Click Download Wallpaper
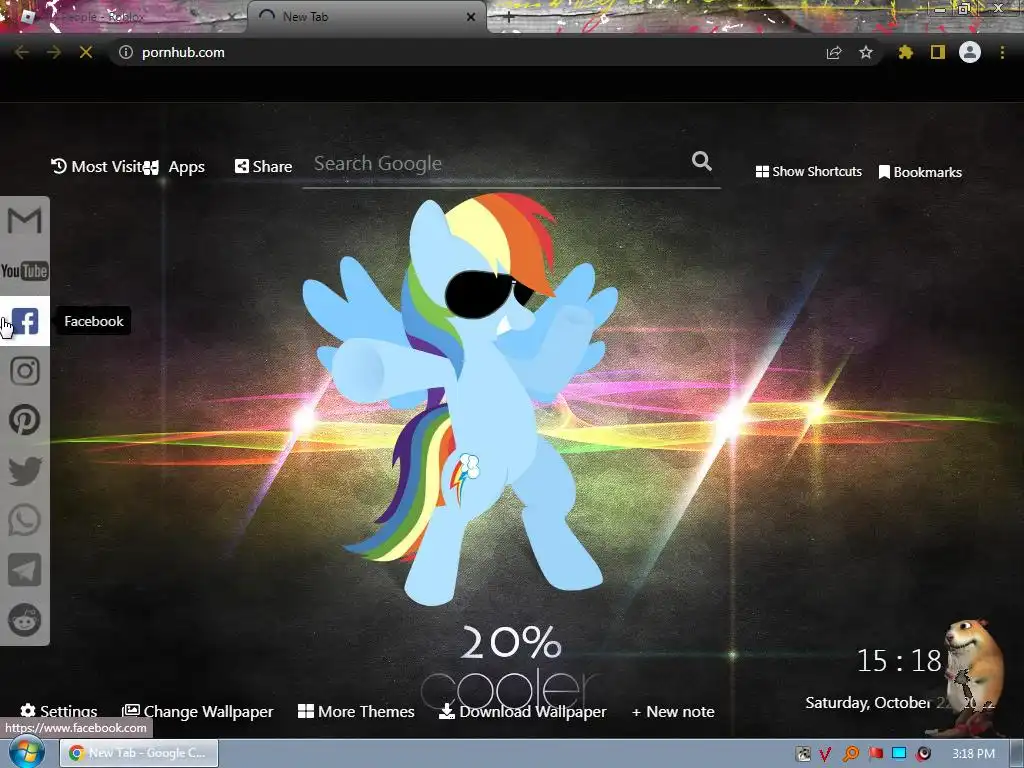The height and width of the screenshot is (768, 1024). [522, 711]
